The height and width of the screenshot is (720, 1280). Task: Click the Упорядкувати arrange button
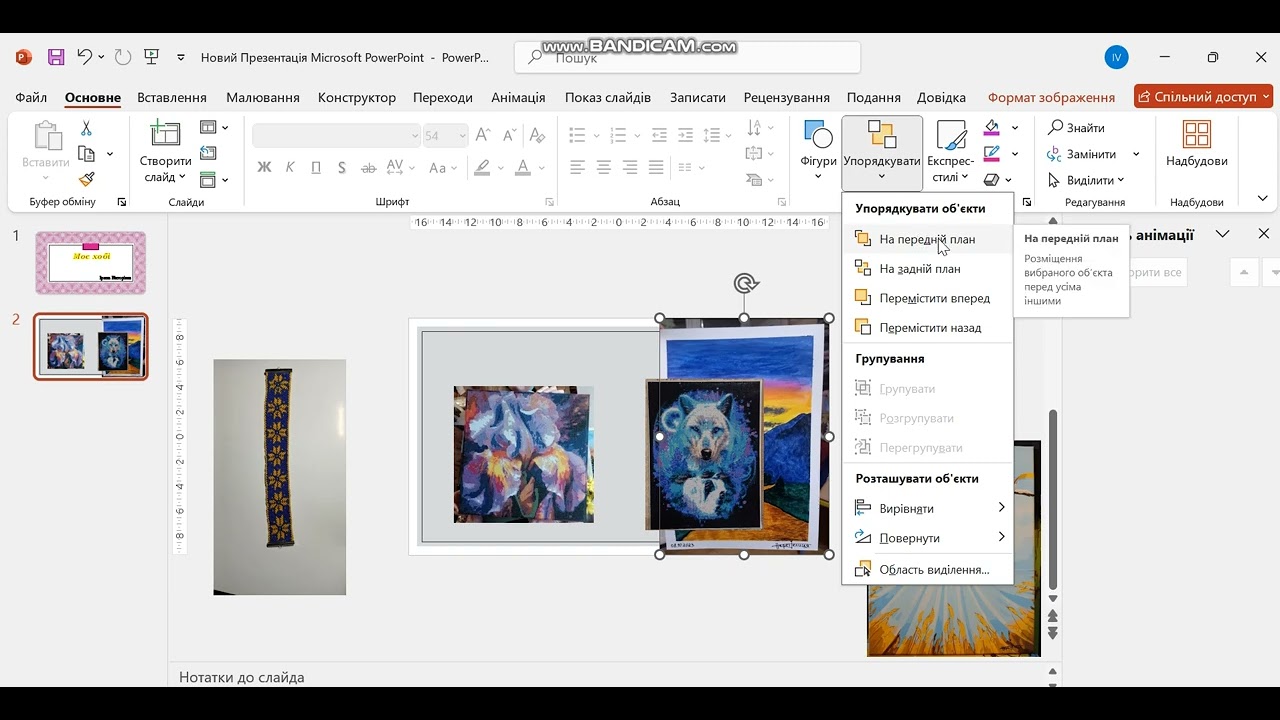[882, 152]
